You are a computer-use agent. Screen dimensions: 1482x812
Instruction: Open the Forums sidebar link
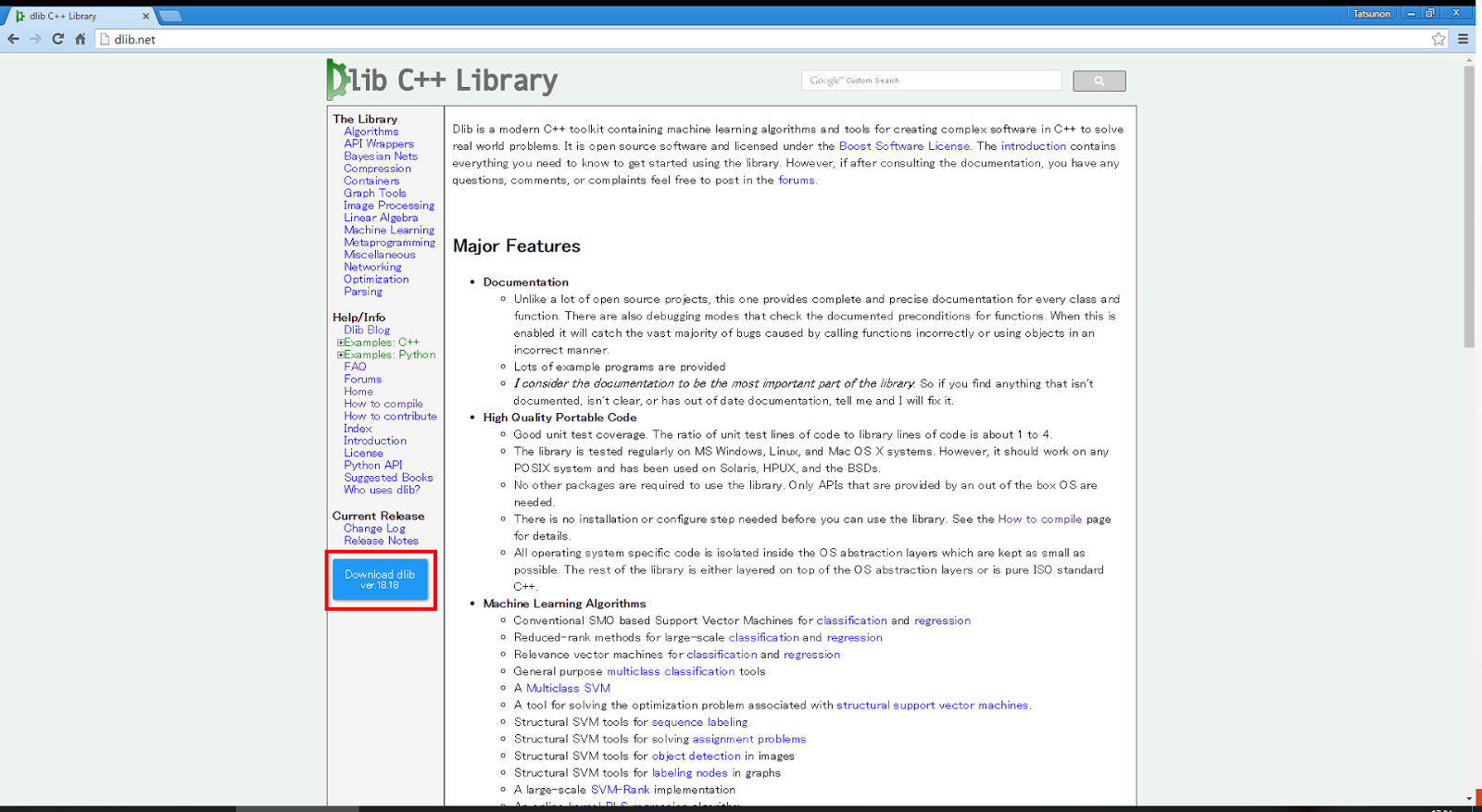362,379
